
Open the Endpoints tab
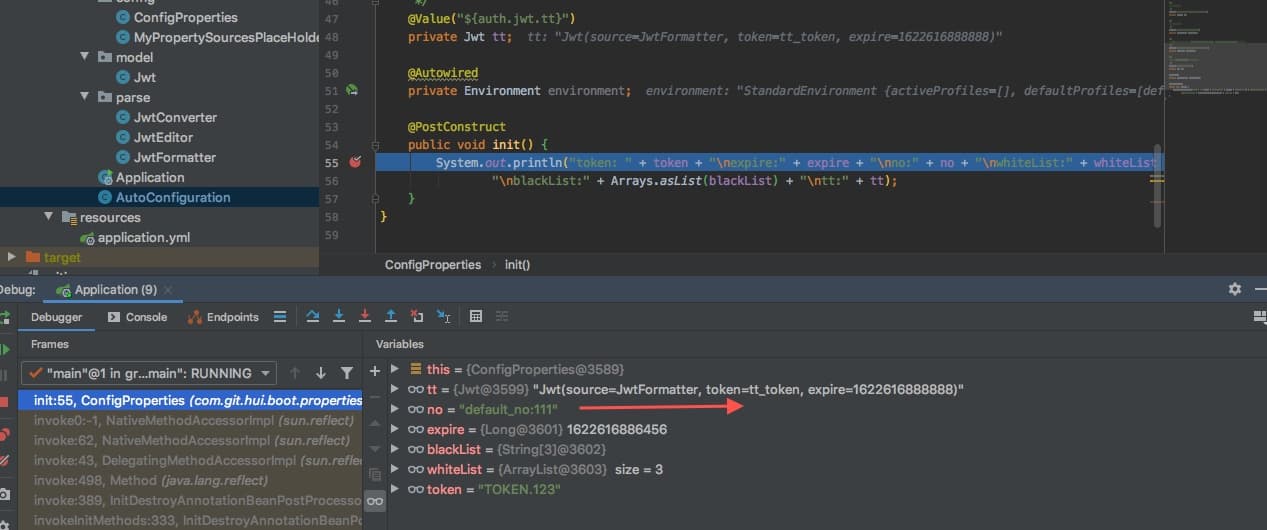tap(223, 317)
